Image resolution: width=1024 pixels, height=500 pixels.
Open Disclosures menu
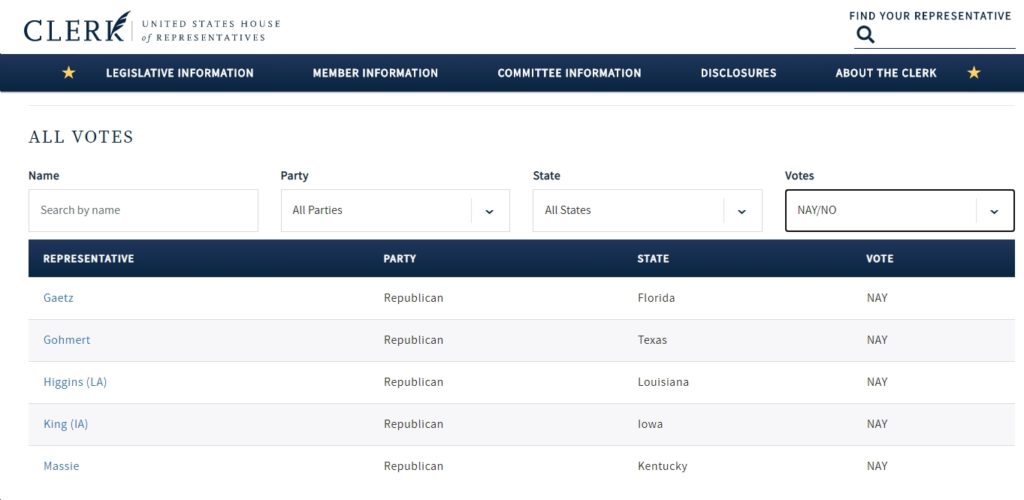click(x=739, y=73)
